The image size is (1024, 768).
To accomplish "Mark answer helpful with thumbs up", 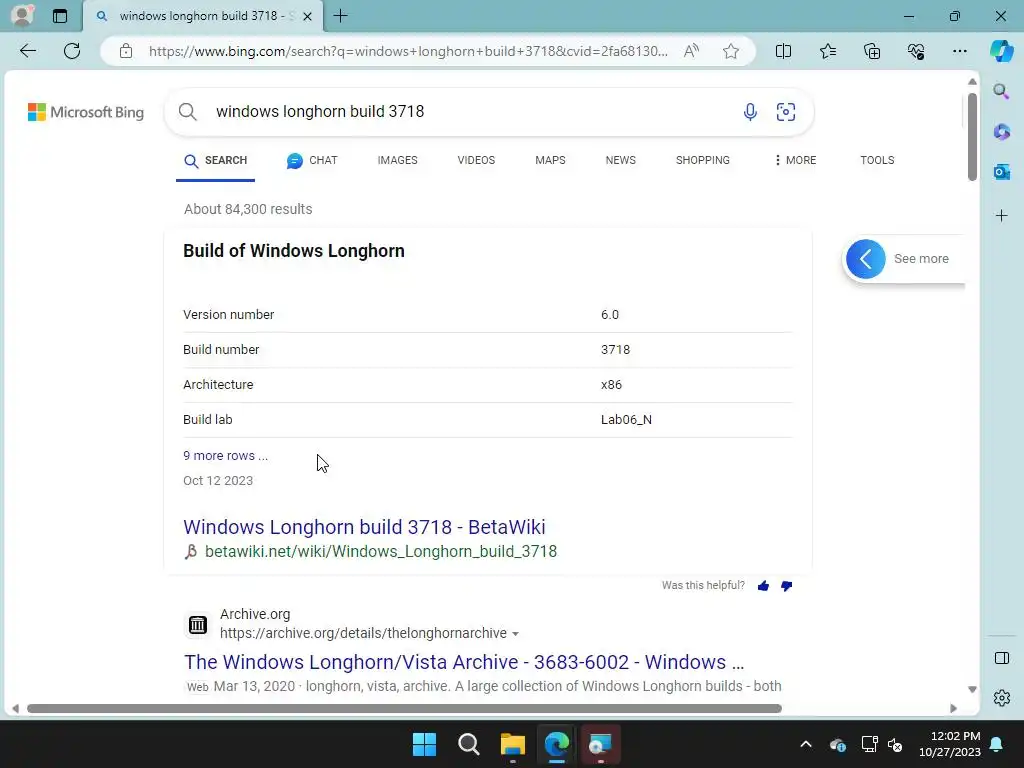I will pyautogui.click(x=763, y=586).
